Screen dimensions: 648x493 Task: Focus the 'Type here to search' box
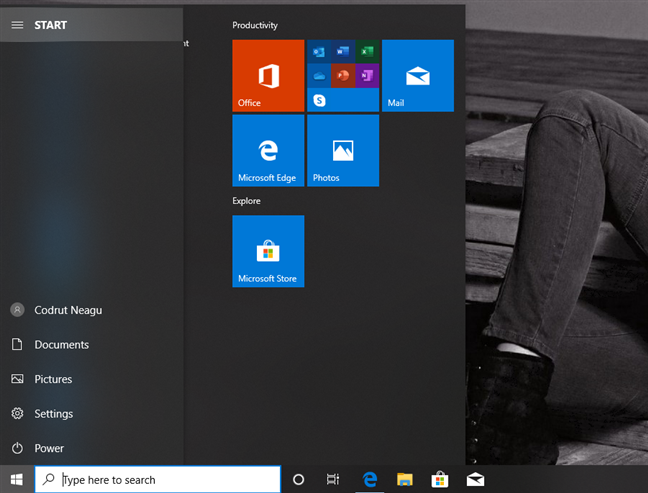[157, 479]
